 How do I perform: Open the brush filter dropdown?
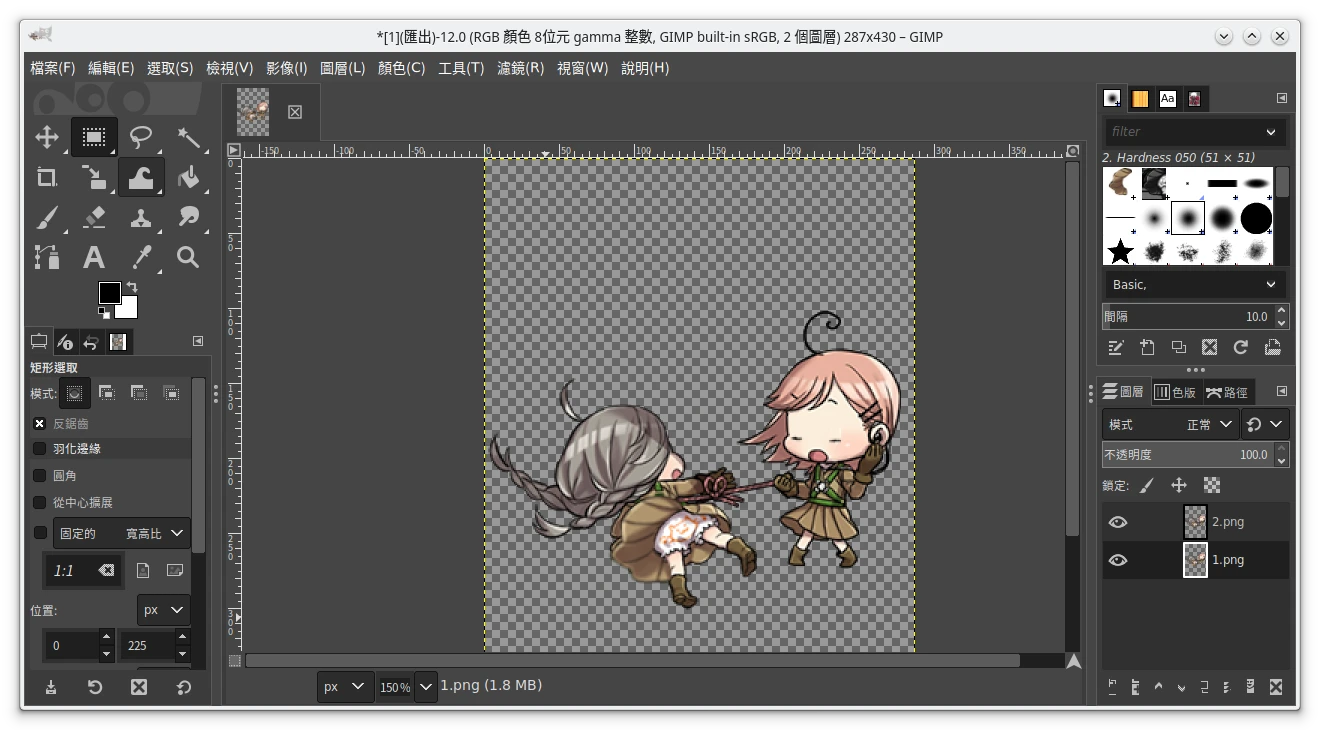[1271, 132]
